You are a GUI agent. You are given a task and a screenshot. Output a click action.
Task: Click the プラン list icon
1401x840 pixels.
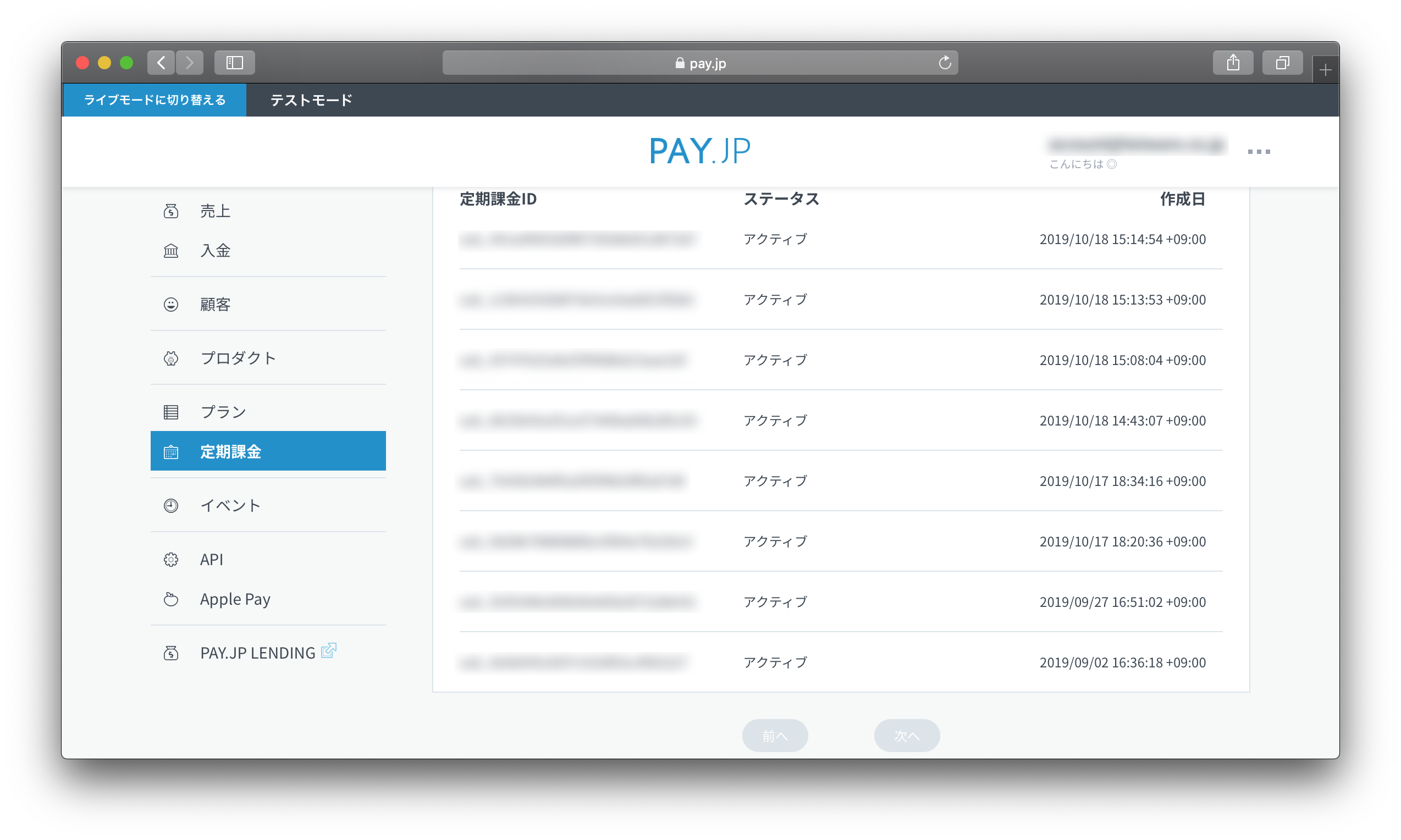[x=171, y=412]
